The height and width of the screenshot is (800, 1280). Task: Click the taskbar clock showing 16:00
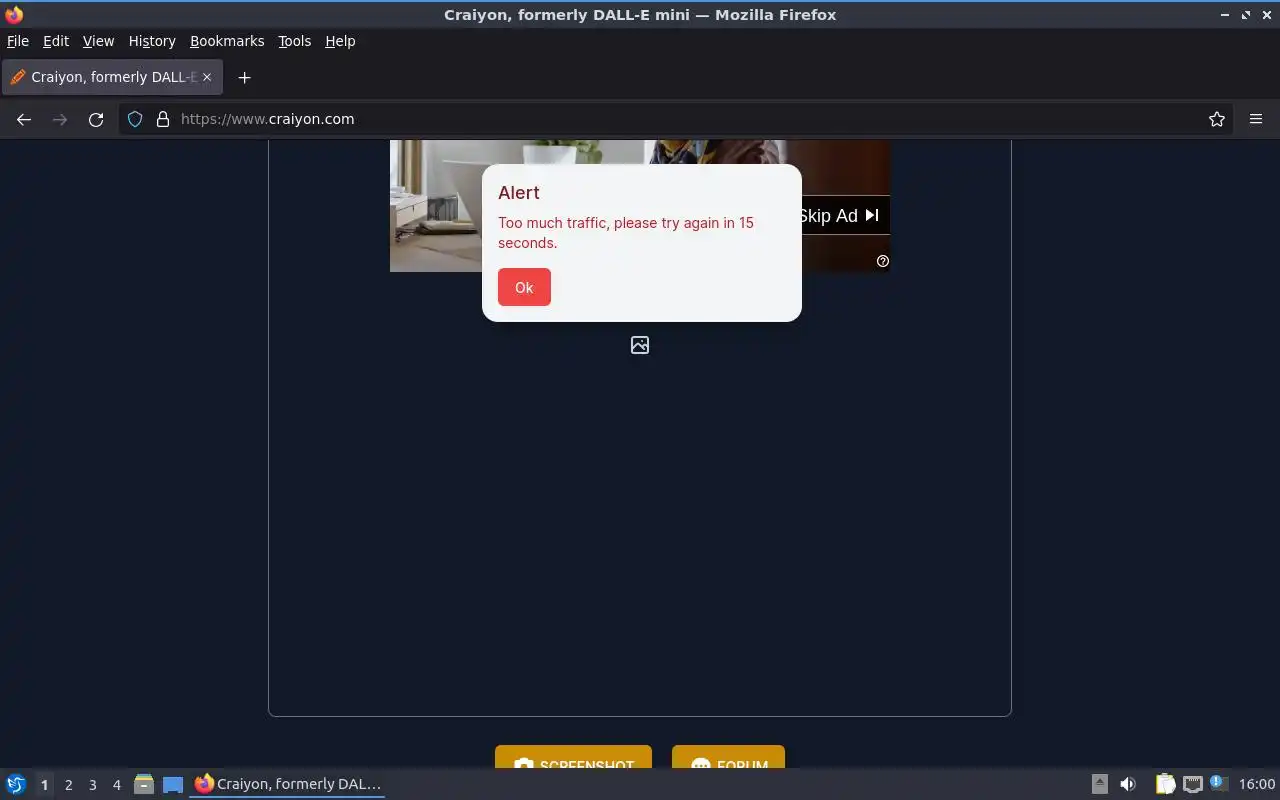(1257, 784)
